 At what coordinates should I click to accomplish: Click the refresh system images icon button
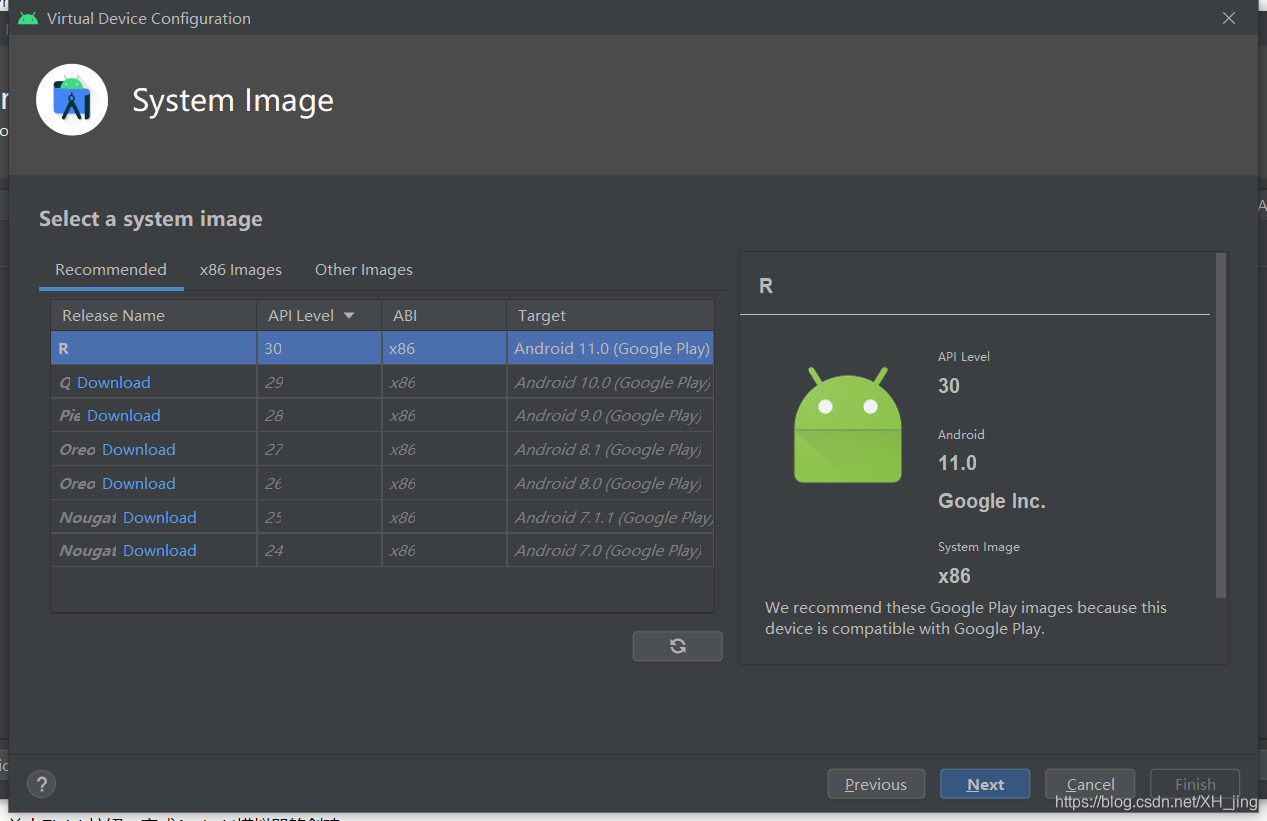[677, 646]
